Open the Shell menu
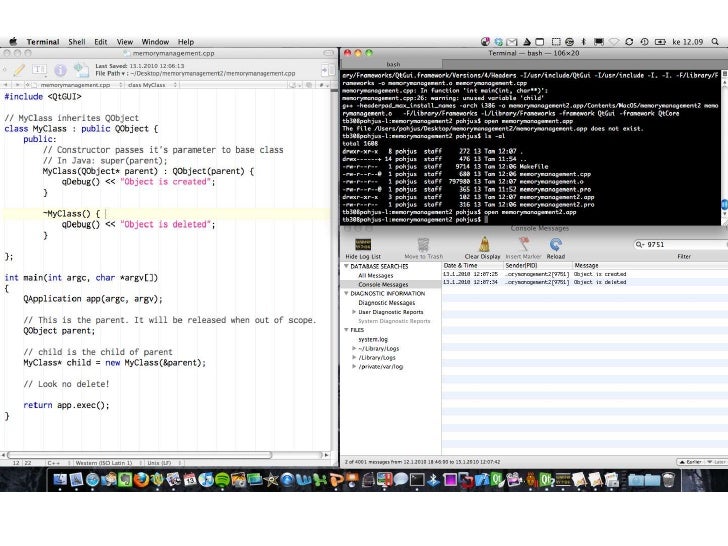This screenshot has height=546, width=728. [x=76, y=42]
